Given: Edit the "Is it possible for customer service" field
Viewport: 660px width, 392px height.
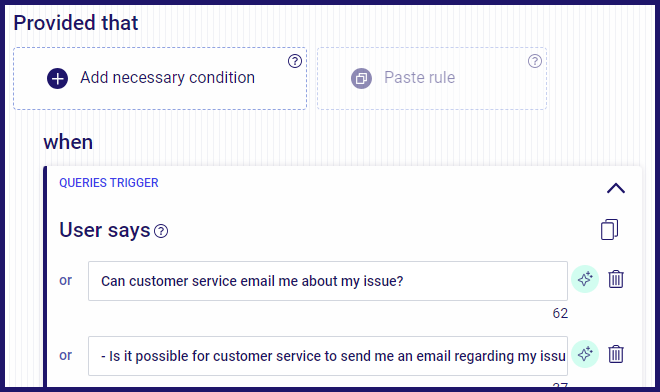Looking at the screenshot, I should (x=328, y=356).
